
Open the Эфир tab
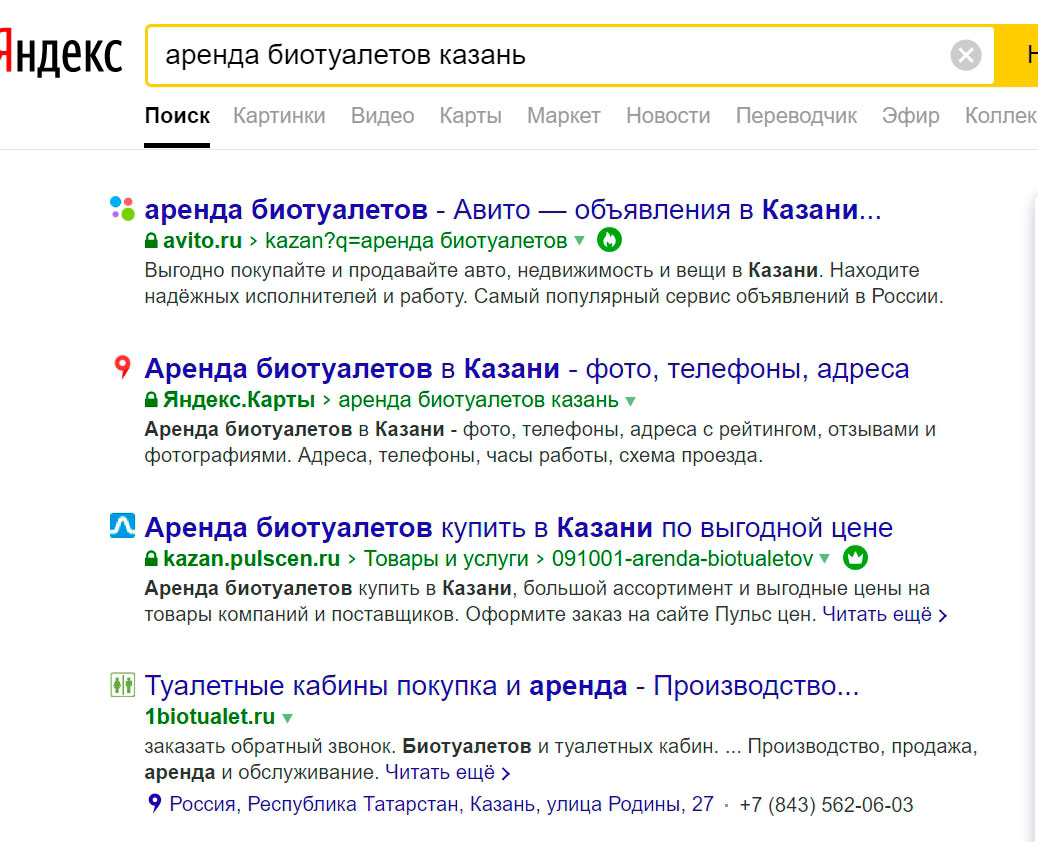910,116
